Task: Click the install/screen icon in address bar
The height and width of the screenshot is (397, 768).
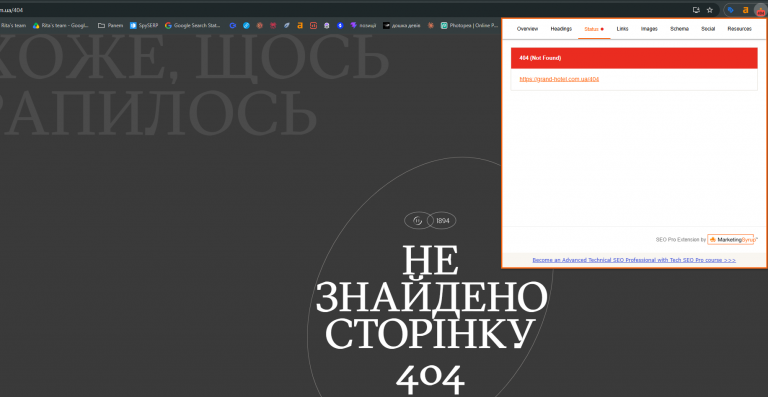Action: pos(696,10)
